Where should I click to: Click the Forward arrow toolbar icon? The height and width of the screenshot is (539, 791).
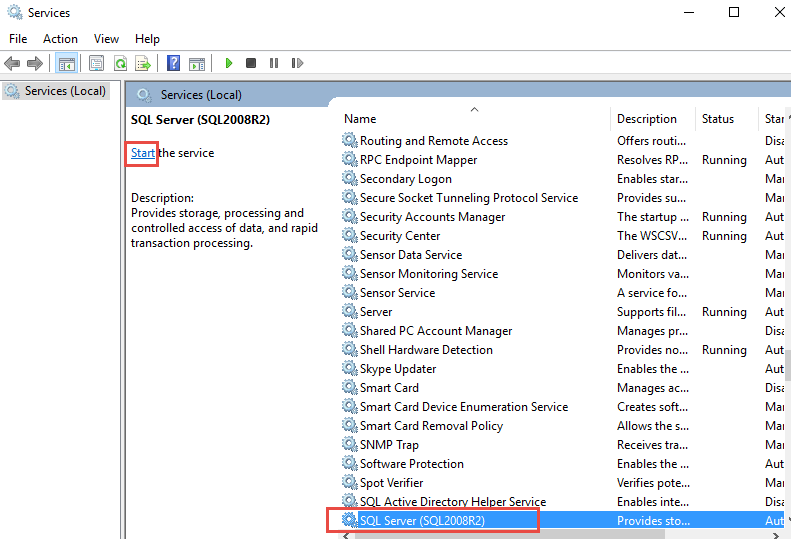pos(35,63)
